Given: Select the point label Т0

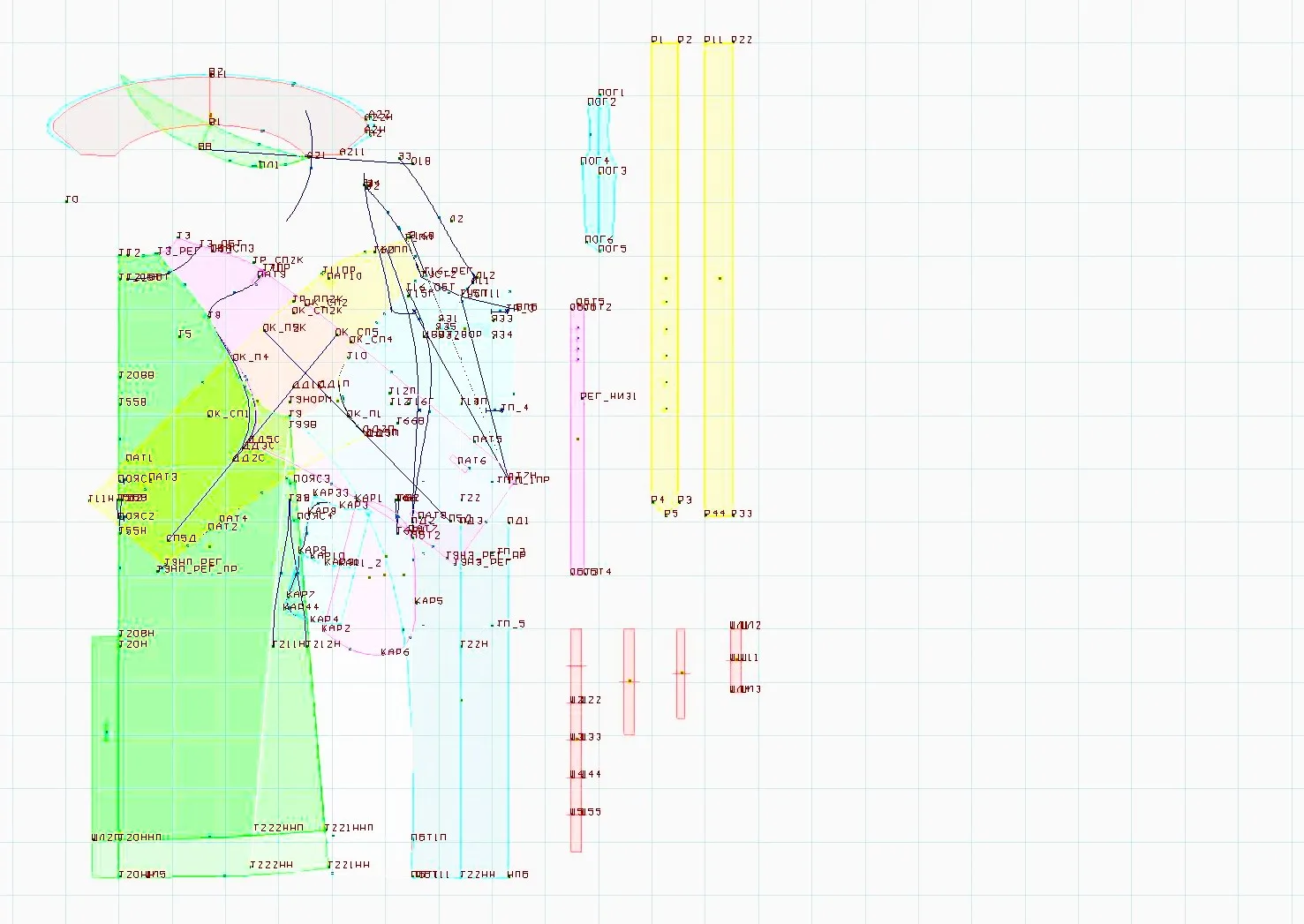Looking at the screenshot, I should [x=72, y=199].
